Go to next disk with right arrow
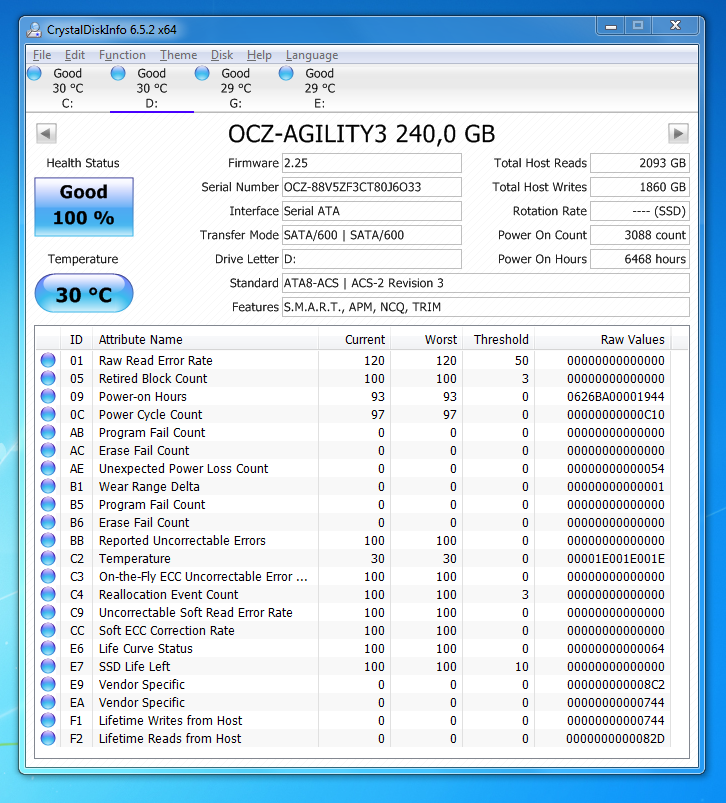Viewport: 726px width, 803px height. pyautogui.click(x=678, y=134)
